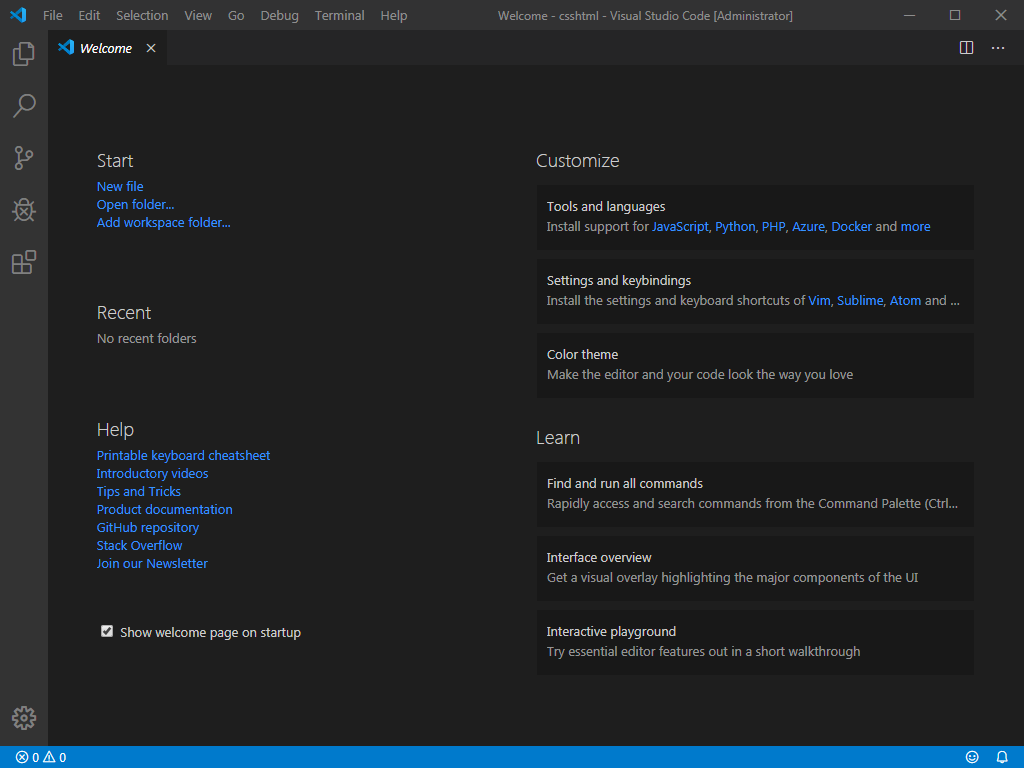This screenshot has width=1024, height=768.
Task: Click the 'No recent folders' text
Action: pos(146,338)
